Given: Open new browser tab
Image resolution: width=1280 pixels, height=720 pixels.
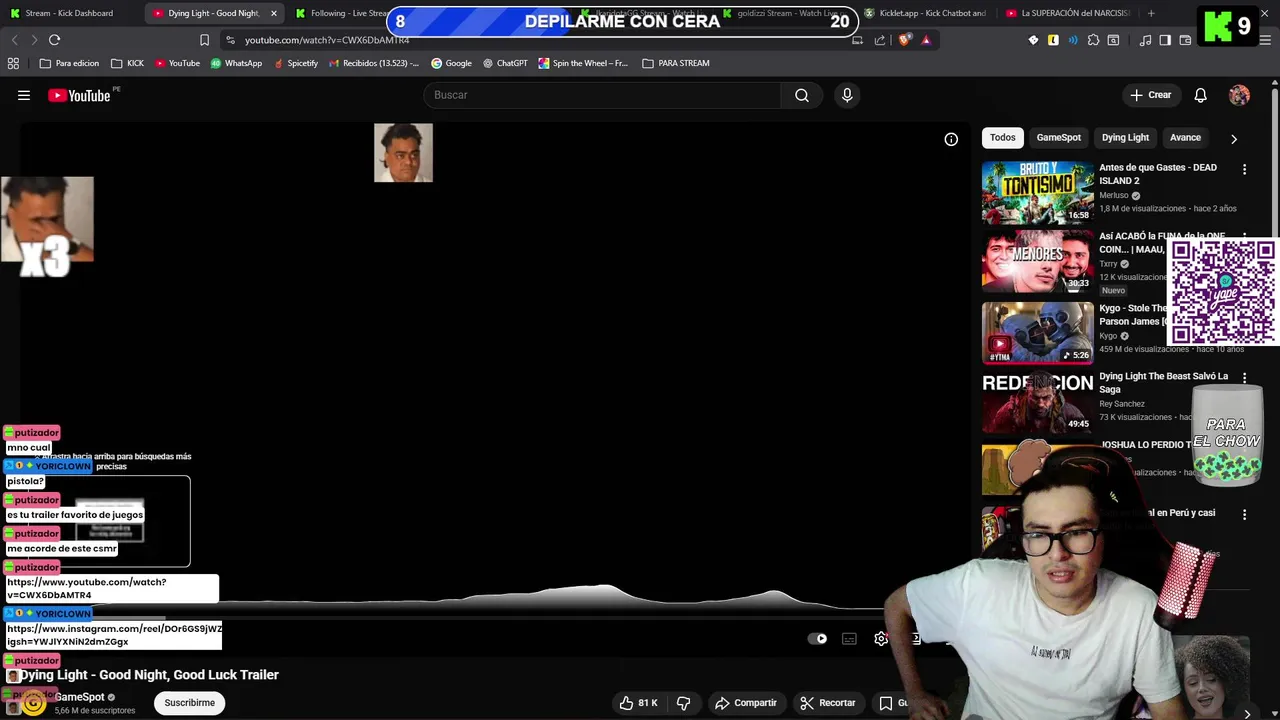Looking at the screenshot, I should 1151,13.
